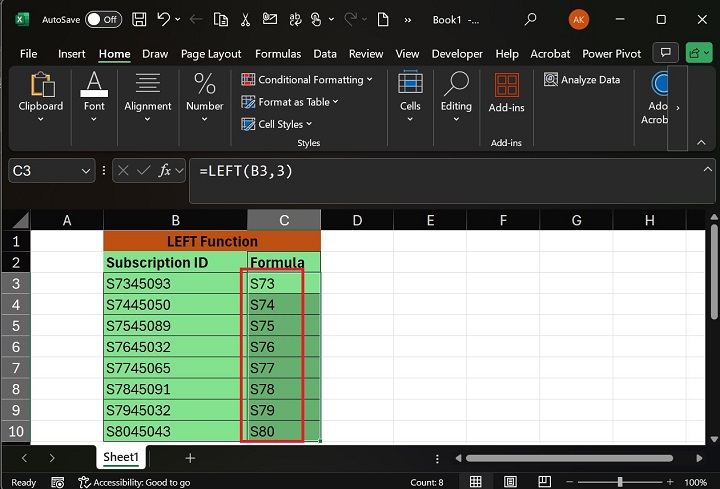Cancel formula entry with the X icon
This screenshot has height=489, width=720.
pos(124,171)
